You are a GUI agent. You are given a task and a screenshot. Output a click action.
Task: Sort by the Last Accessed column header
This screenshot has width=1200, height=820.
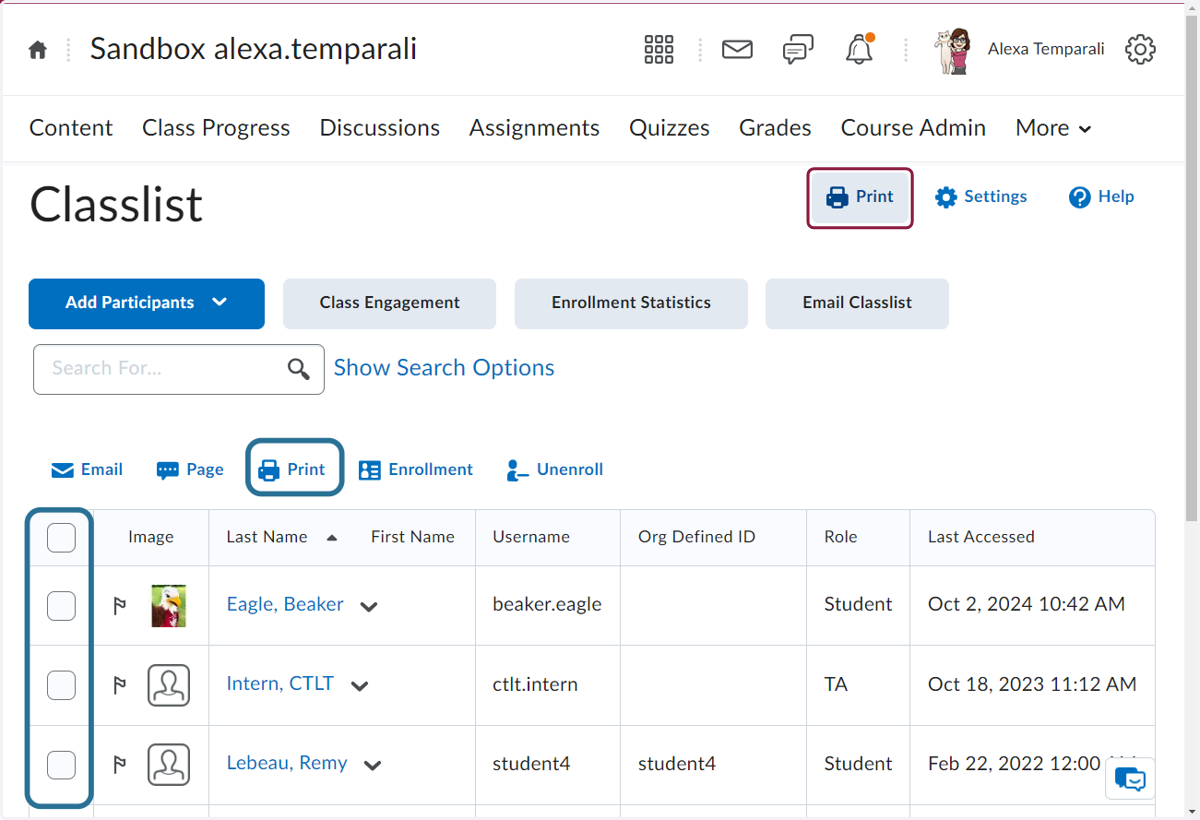pyautogui.click(x=981, y=537)
